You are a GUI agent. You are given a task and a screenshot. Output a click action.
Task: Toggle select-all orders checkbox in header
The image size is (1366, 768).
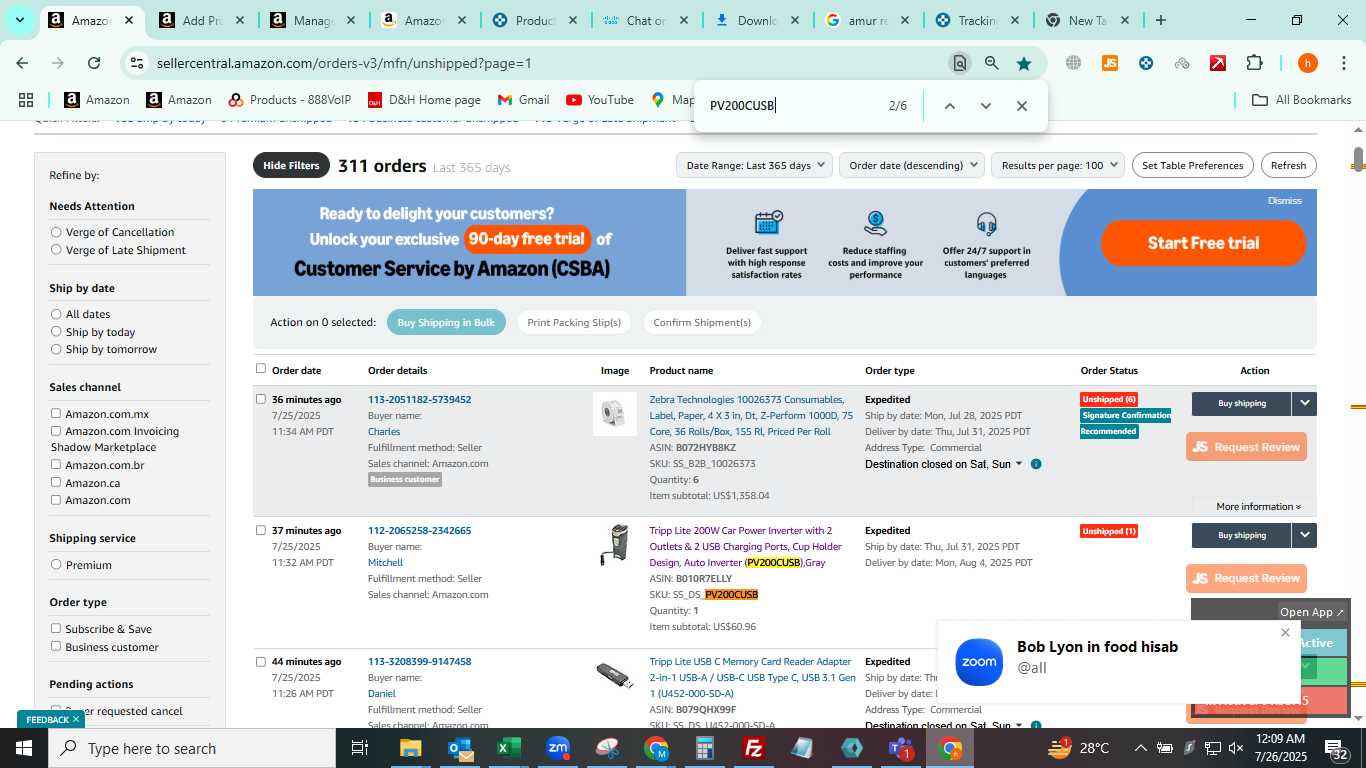coord(261,368)
